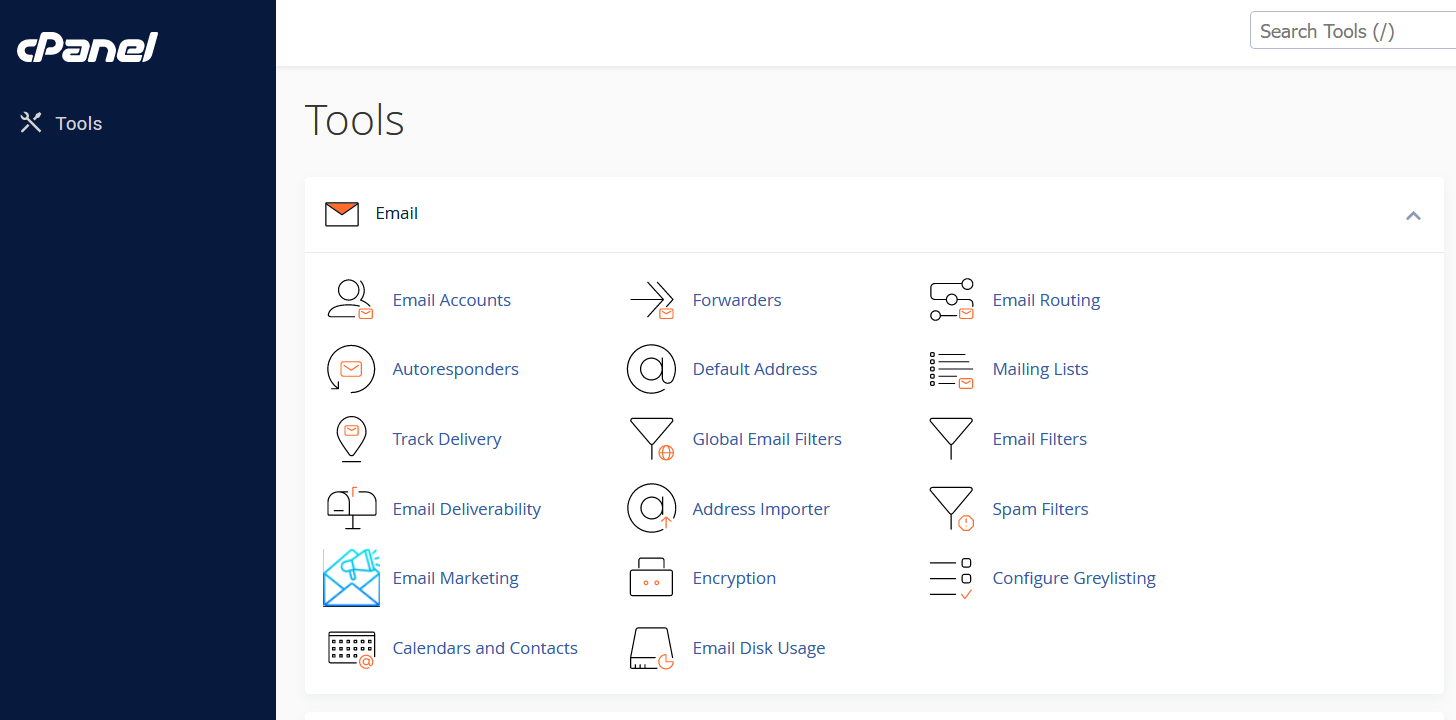Click the Email section envelope icon
Screen dimensions: 1456x720
point(342,214)
